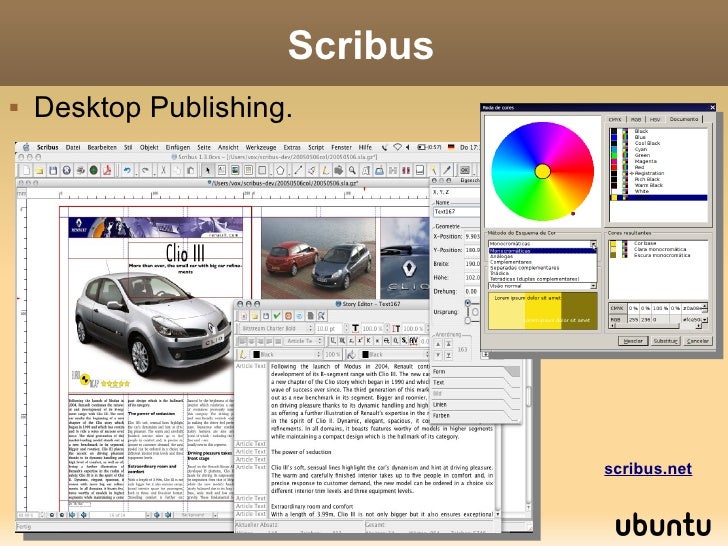Select the Insert Polygon tool
Screen dimensions: 728x546
tap(280, 170)
